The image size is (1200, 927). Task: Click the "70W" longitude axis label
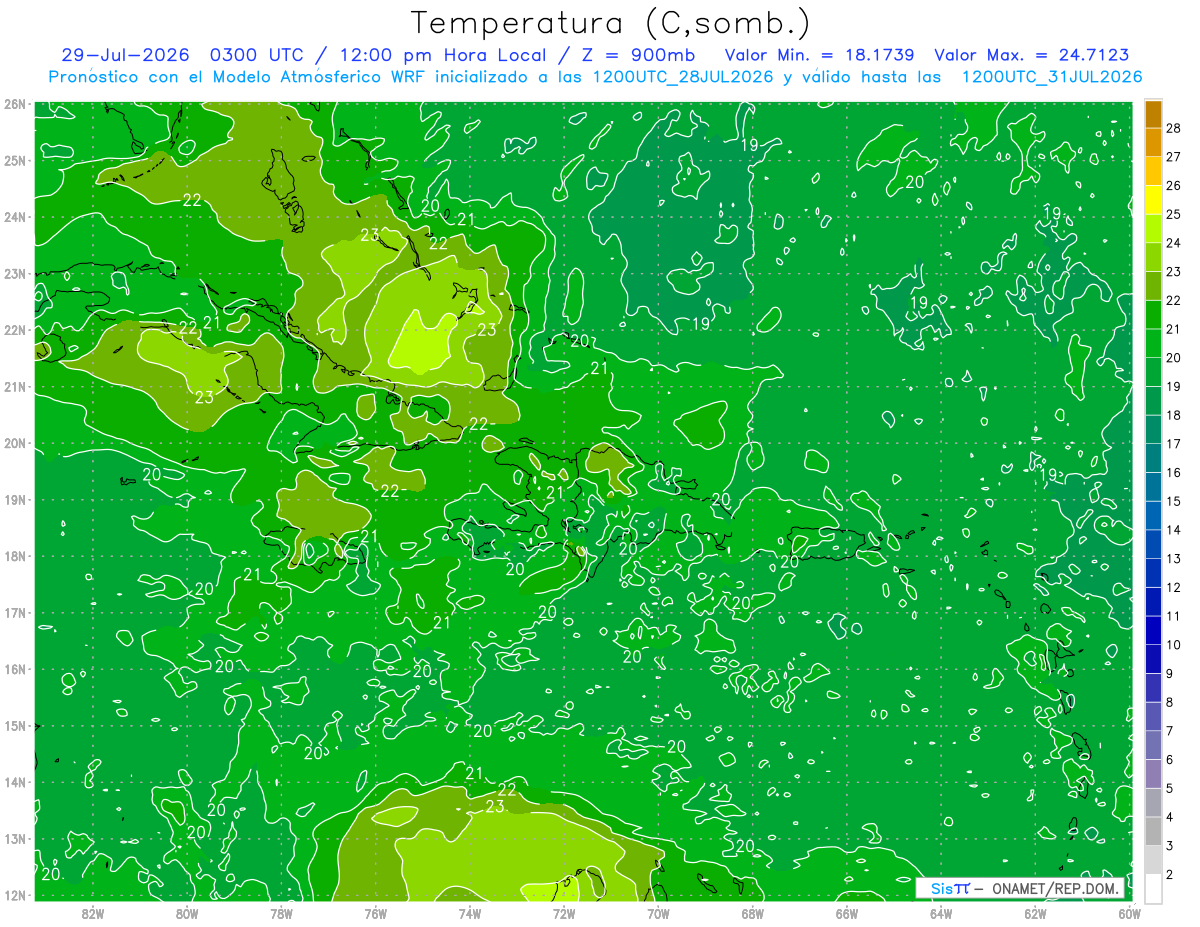click(658, 913)
